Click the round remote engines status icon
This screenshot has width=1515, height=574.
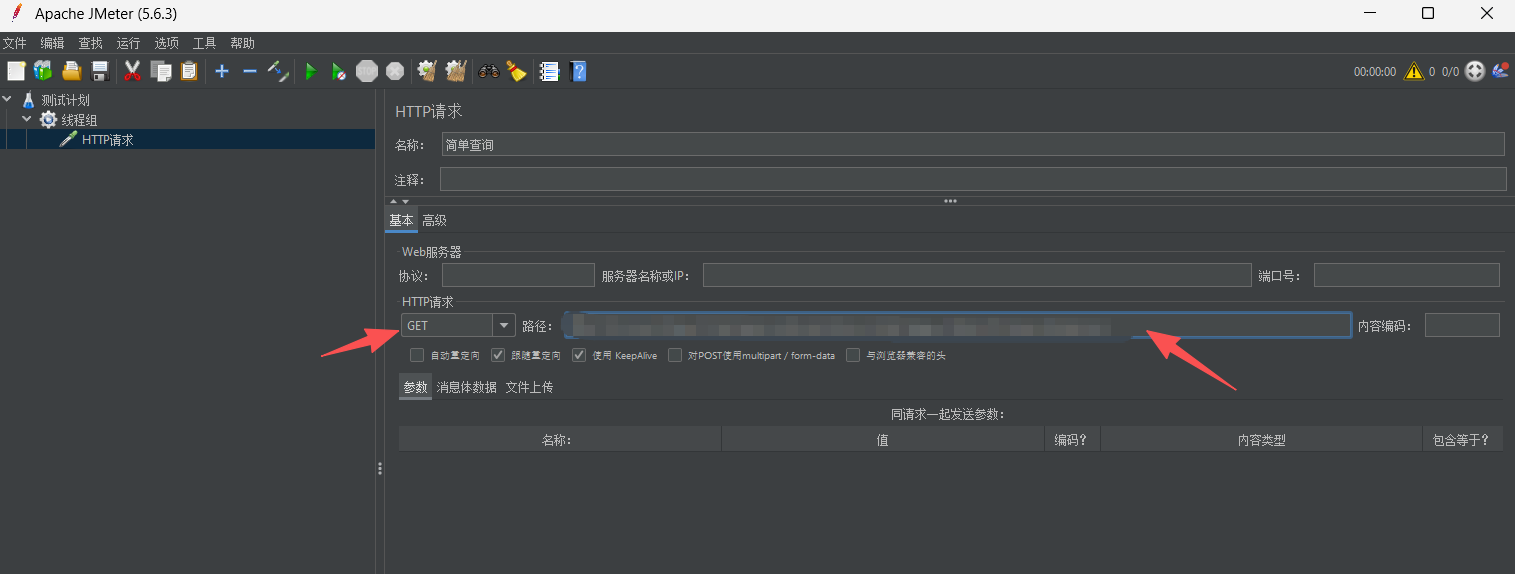tap(1475, 71)
